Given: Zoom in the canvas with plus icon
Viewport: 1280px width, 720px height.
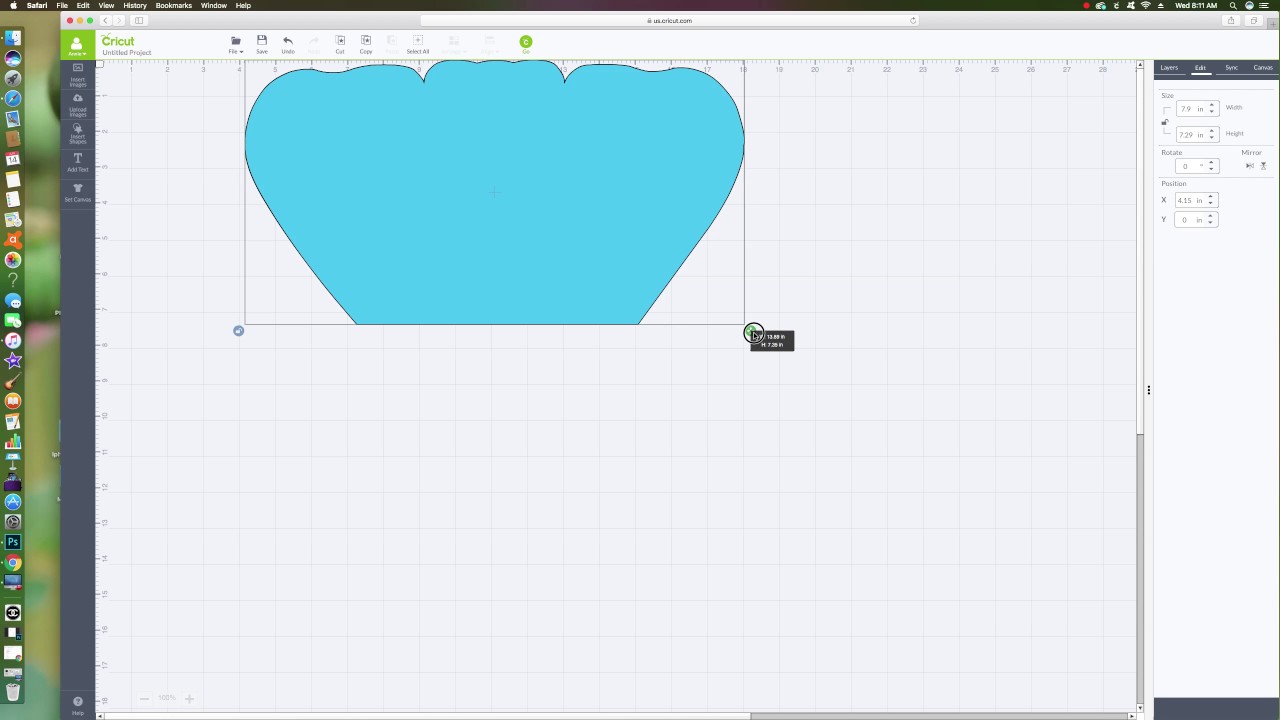Looking at the screenshot, I should click(x=189, y=698).
